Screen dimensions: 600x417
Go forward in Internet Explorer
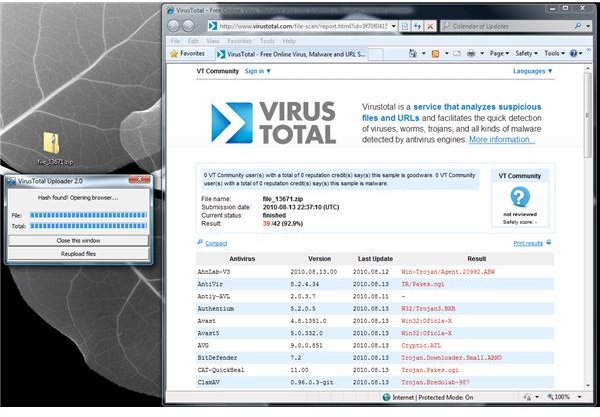click(x=188, y=26)
